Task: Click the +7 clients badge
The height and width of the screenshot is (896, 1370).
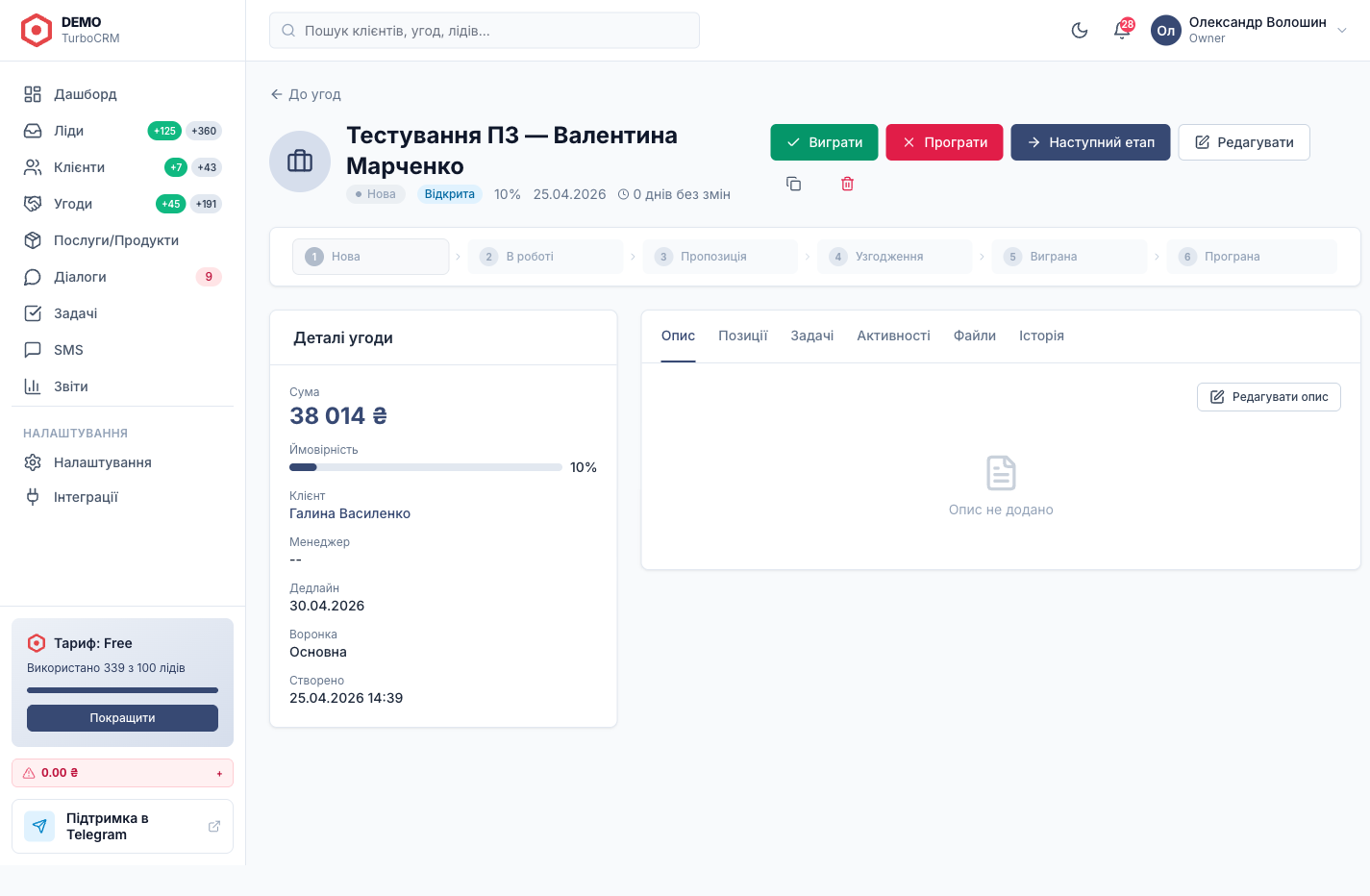Action: pyautogui.click(x=176, y=167)
